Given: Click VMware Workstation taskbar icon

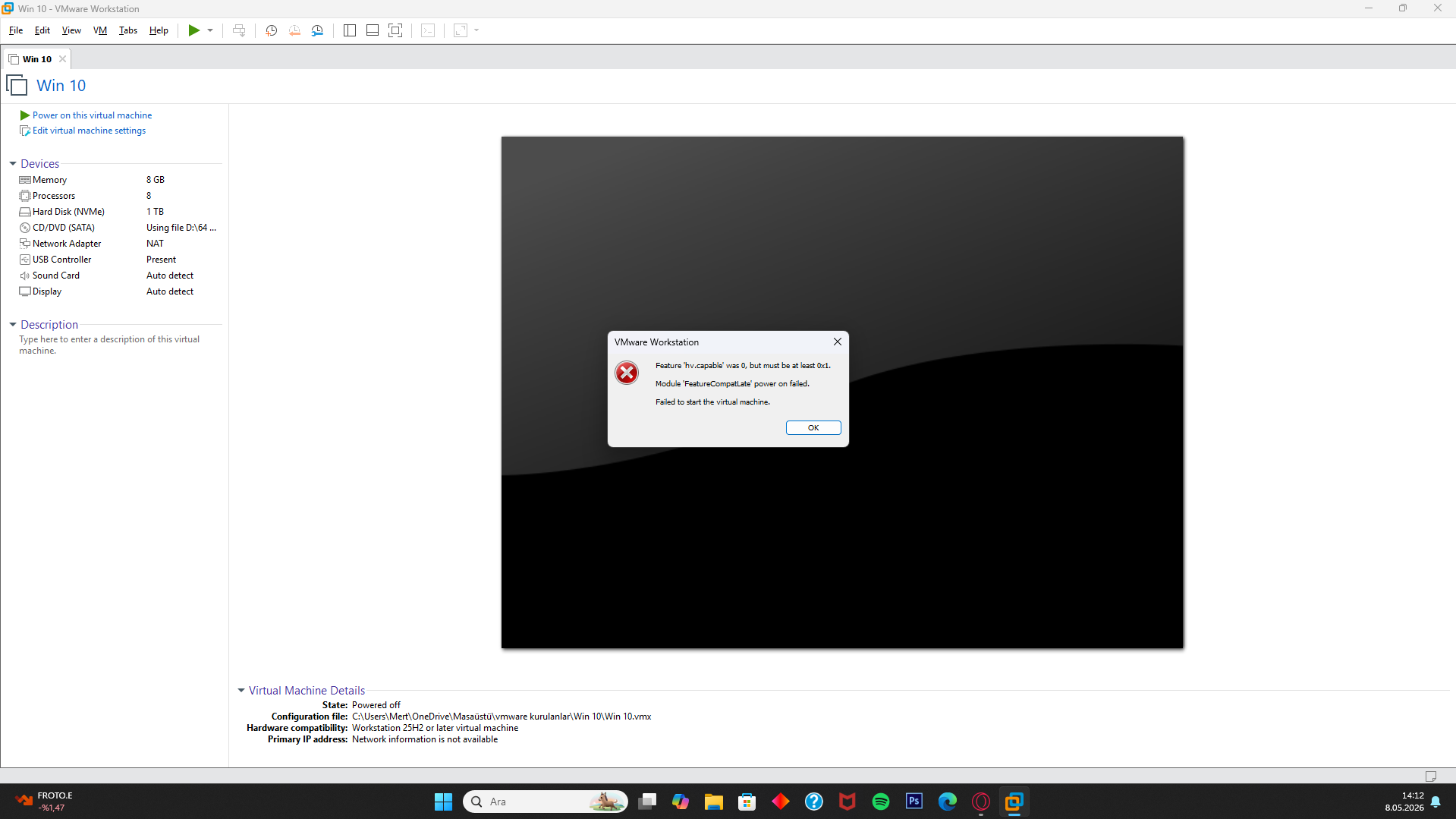Looking at the screenshot, I should point(1014,802).
